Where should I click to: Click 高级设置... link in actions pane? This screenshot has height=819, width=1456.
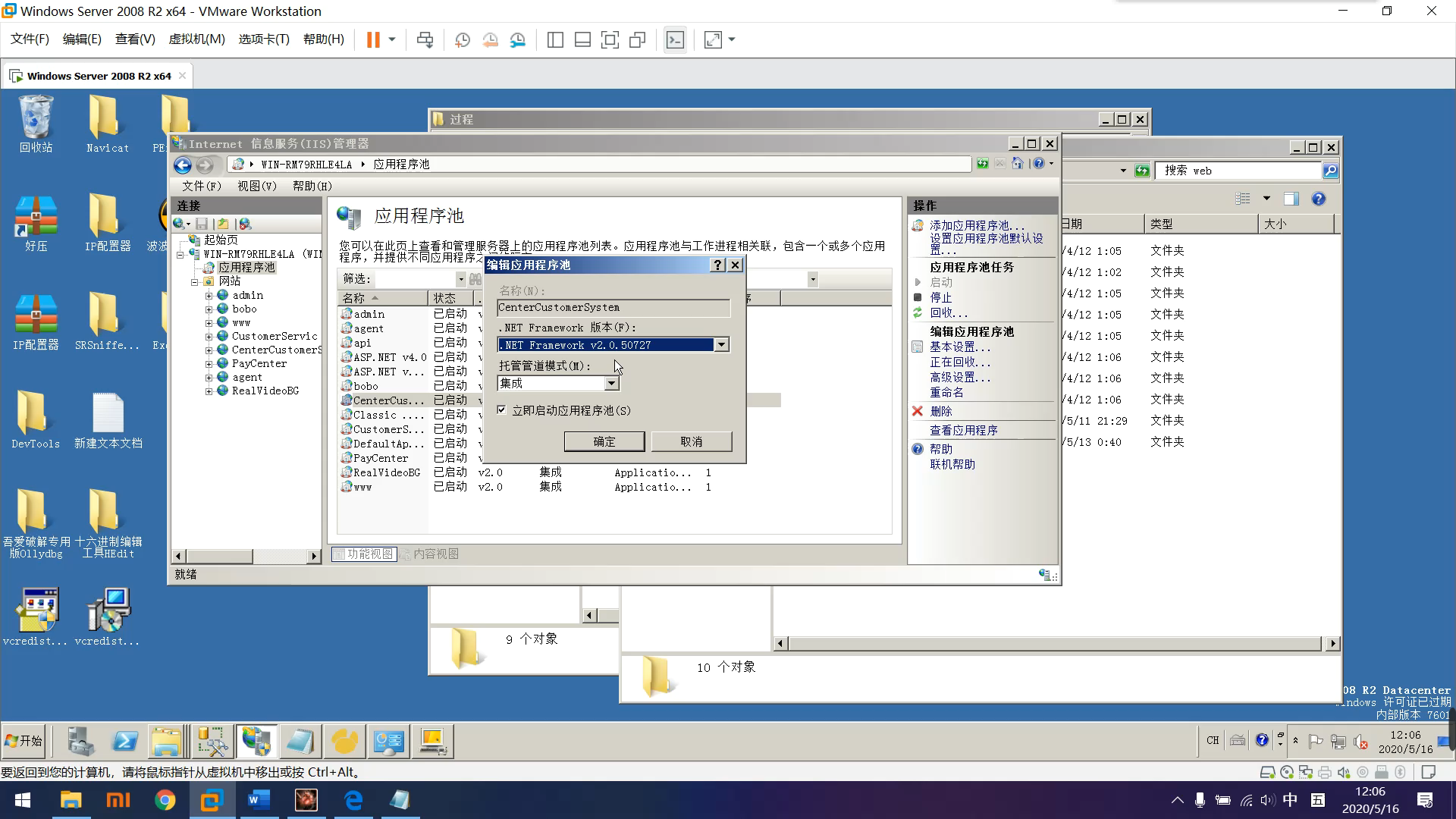960,377
